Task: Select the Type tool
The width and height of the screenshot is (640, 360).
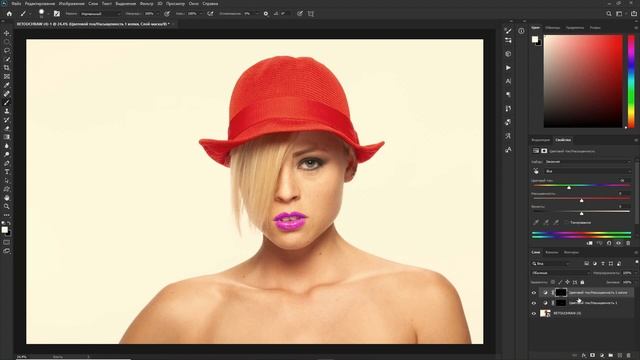Action: (x=7, y=172)
